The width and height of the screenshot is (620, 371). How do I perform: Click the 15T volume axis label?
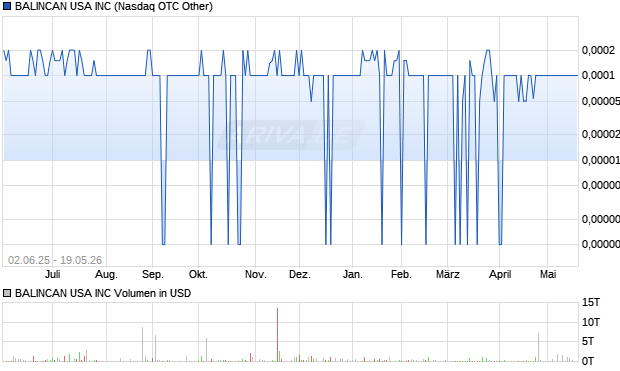[x=591, y=303]
